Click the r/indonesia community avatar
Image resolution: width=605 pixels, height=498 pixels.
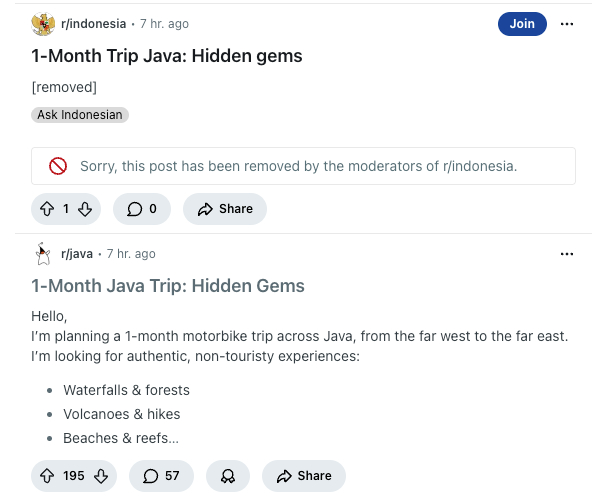(43, 24)
